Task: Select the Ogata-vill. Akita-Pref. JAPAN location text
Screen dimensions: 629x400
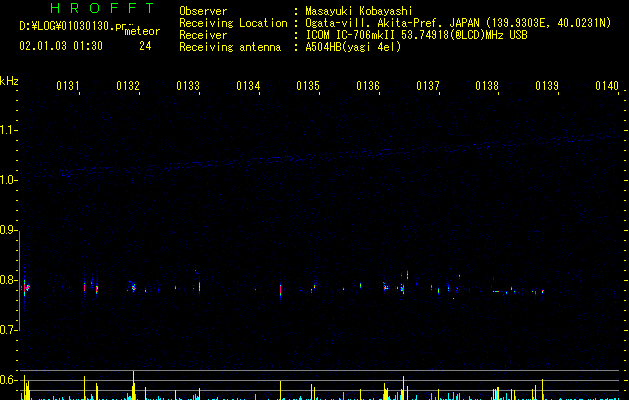Action: pos(458,23)
